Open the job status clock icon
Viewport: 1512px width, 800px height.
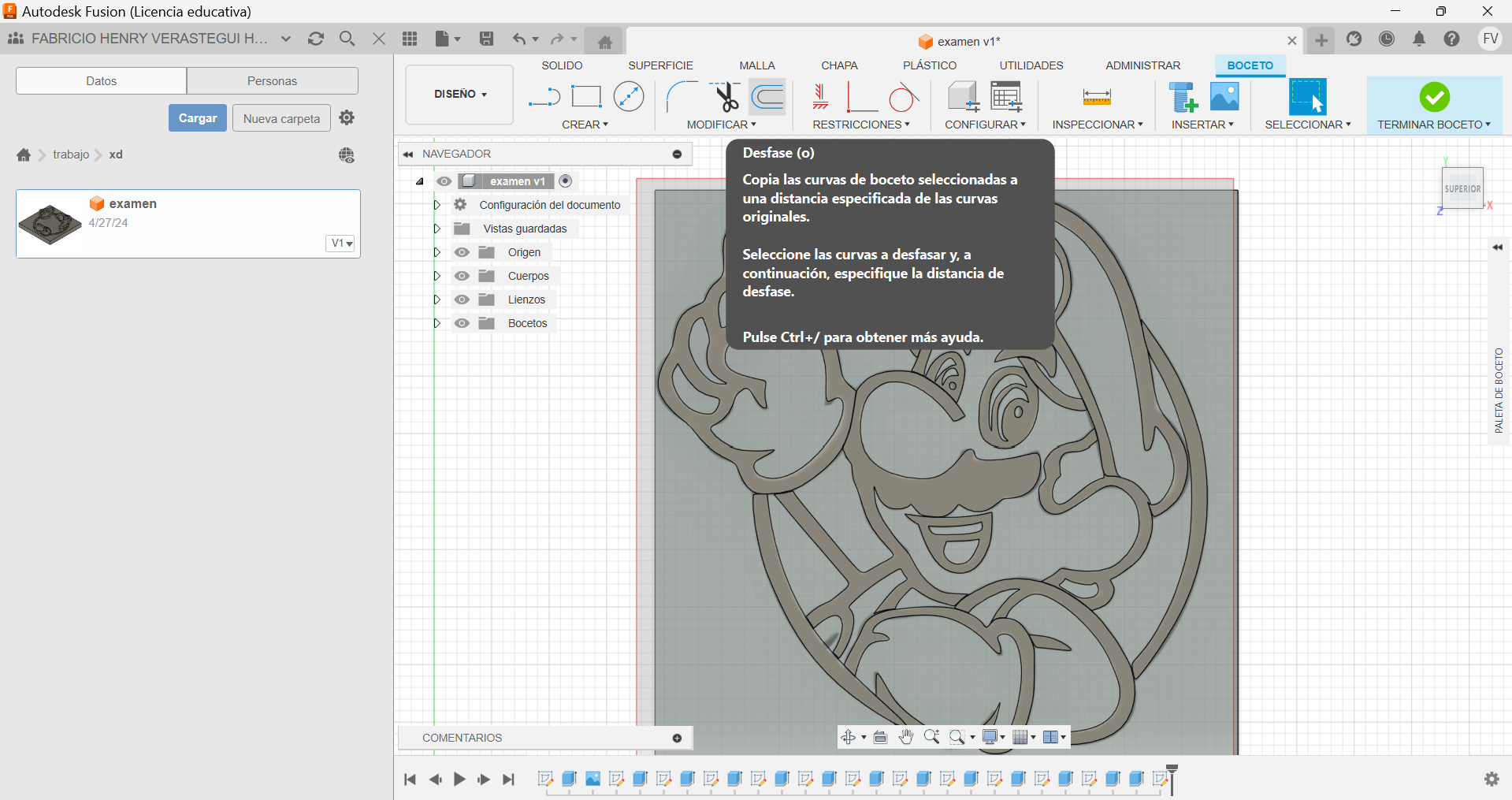point(1387,39)
